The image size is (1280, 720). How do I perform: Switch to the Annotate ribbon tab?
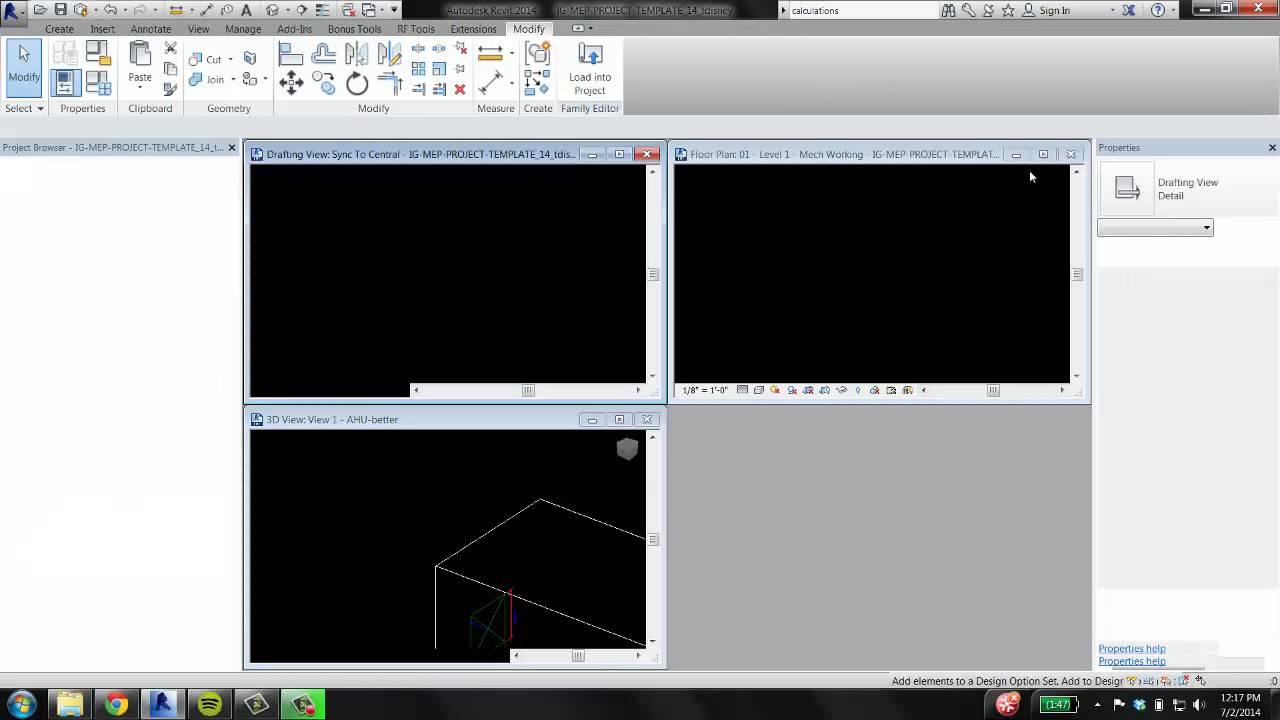150,29
